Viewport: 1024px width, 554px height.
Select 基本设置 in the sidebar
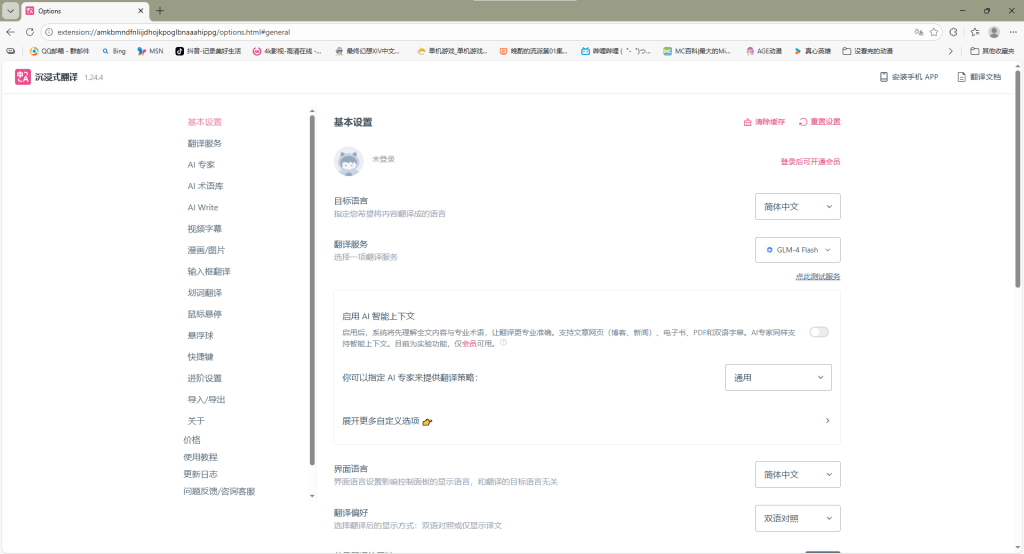(204, 122)
